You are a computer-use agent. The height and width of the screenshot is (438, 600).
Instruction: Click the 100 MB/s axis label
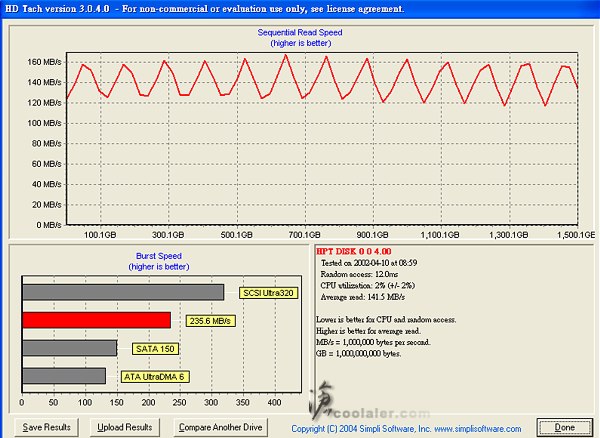44,123
